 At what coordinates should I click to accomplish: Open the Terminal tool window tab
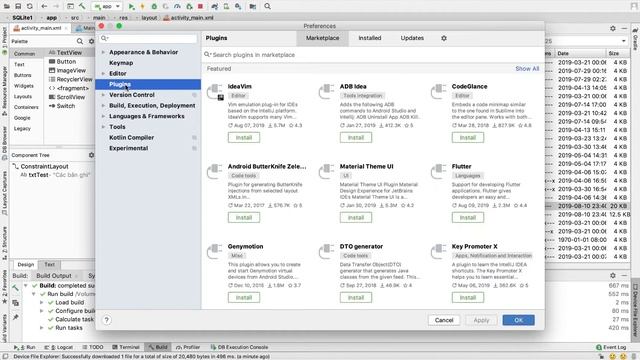coord(126,347)
